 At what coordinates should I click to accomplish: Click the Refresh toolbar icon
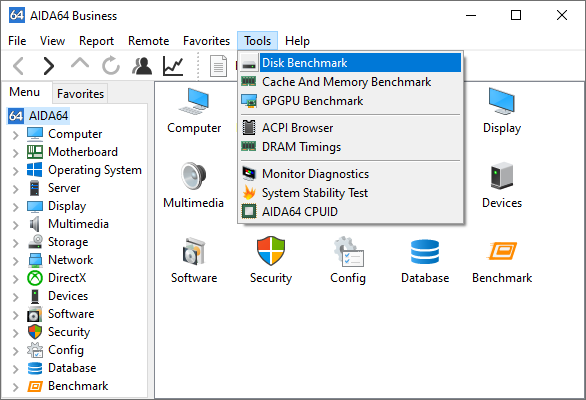point(111,66)
